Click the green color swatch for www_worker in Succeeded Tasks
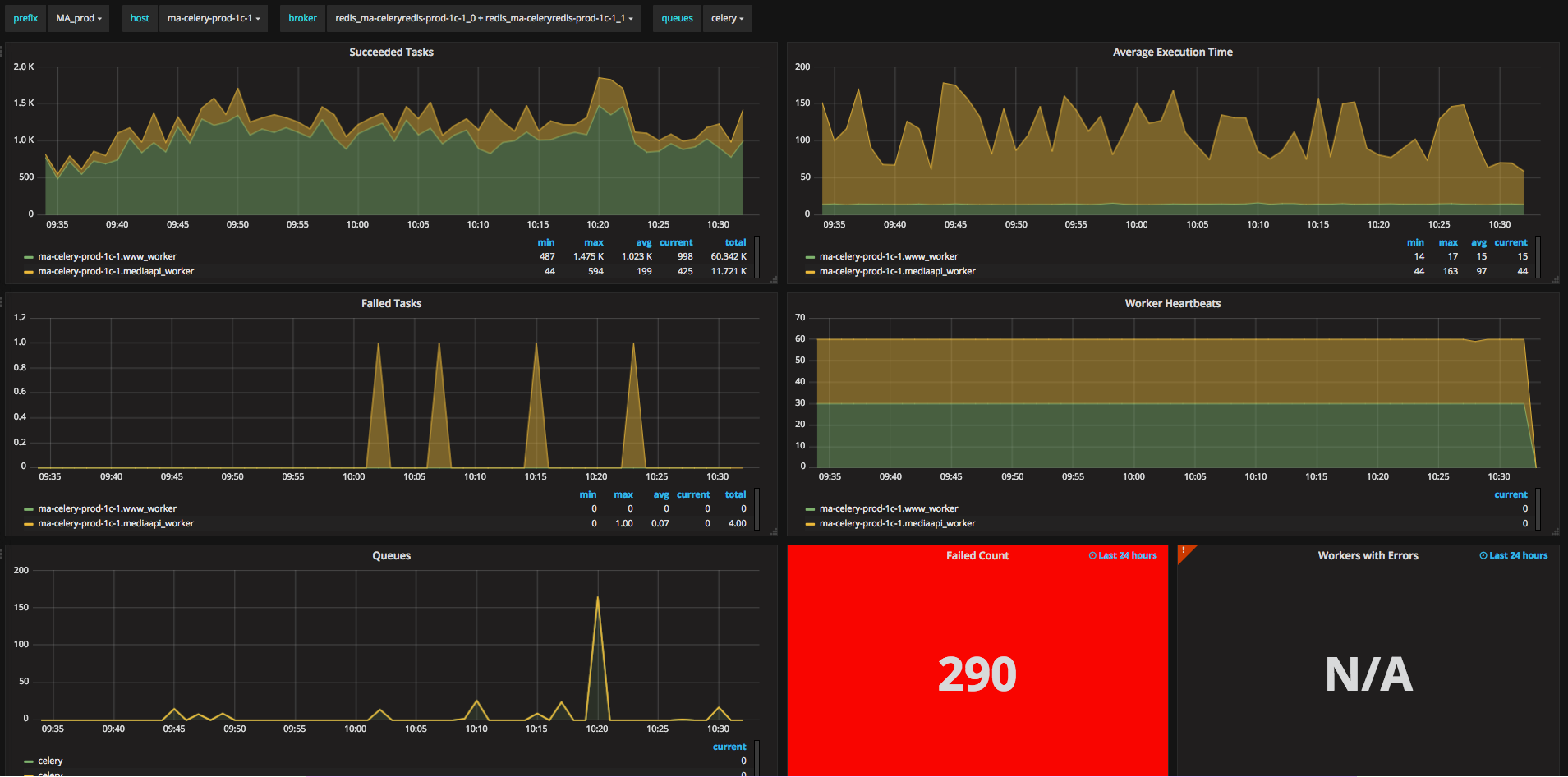The image size is (1568, 777). [x=30, y=256]
